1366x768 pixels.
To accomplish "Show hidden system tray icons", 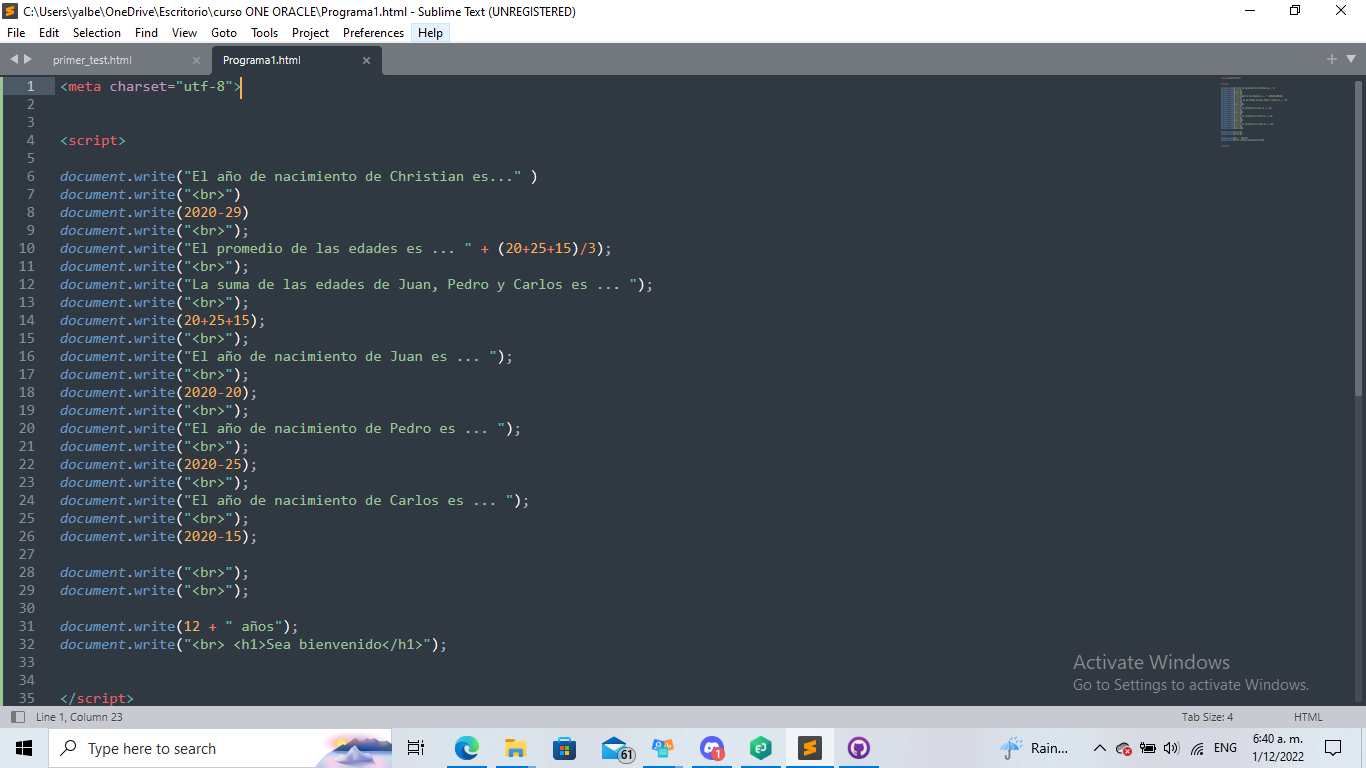I will tap(1100, 748).
